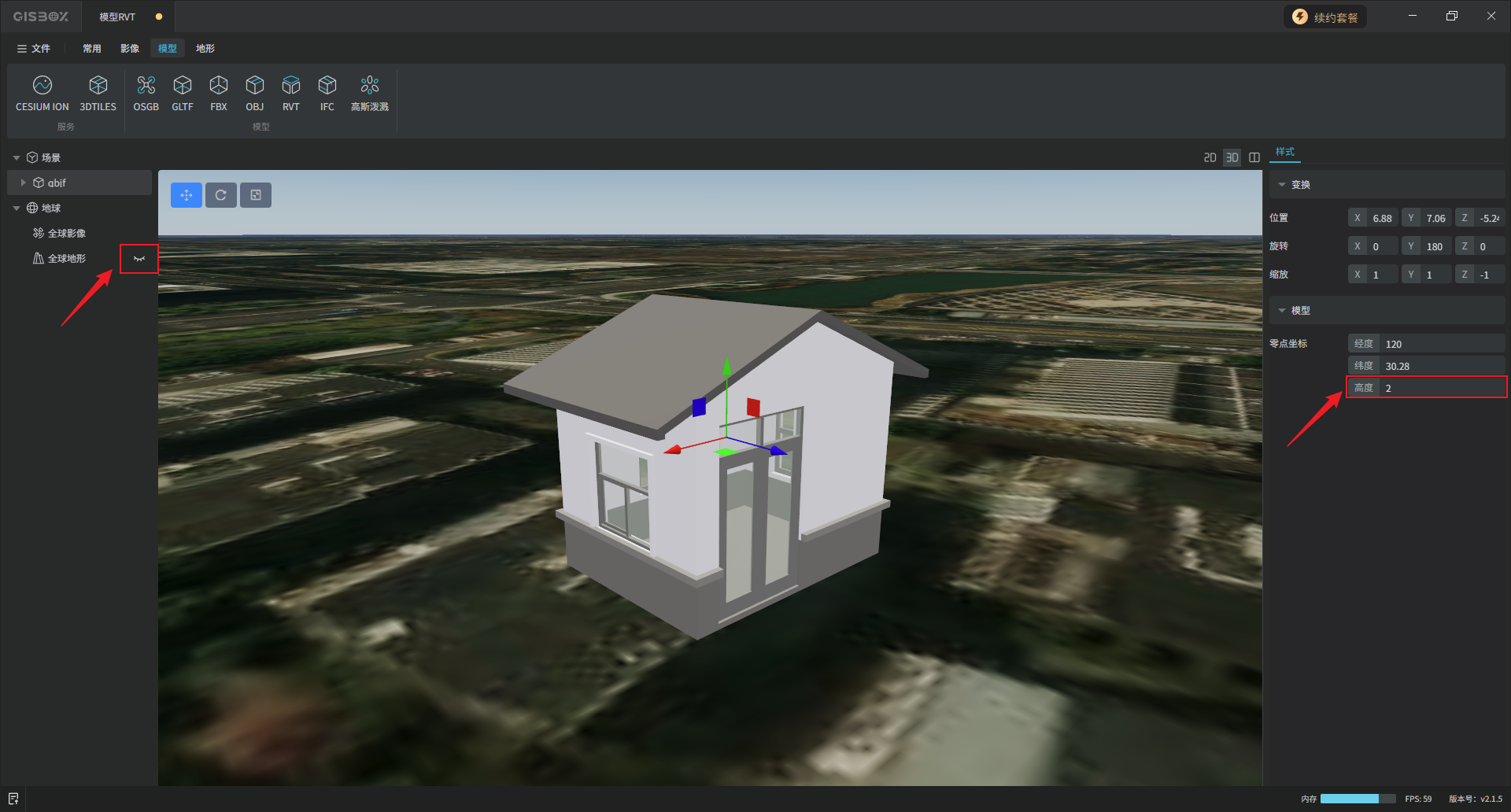Click the FBX model icon
The height and width of the screenshot is (812, 1511).
pos(219,93)
